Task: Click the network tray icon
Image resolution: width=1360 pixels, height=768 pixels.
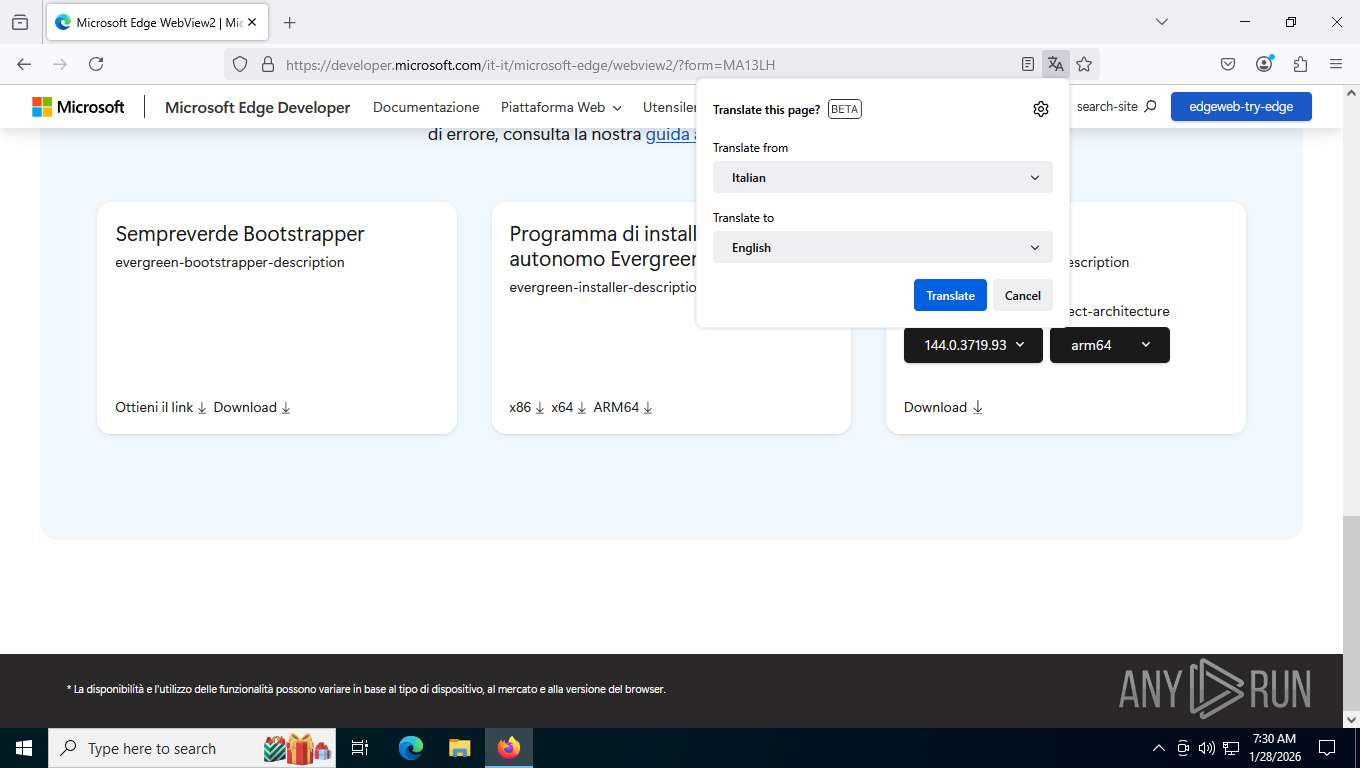Action: pos(1231,748)
